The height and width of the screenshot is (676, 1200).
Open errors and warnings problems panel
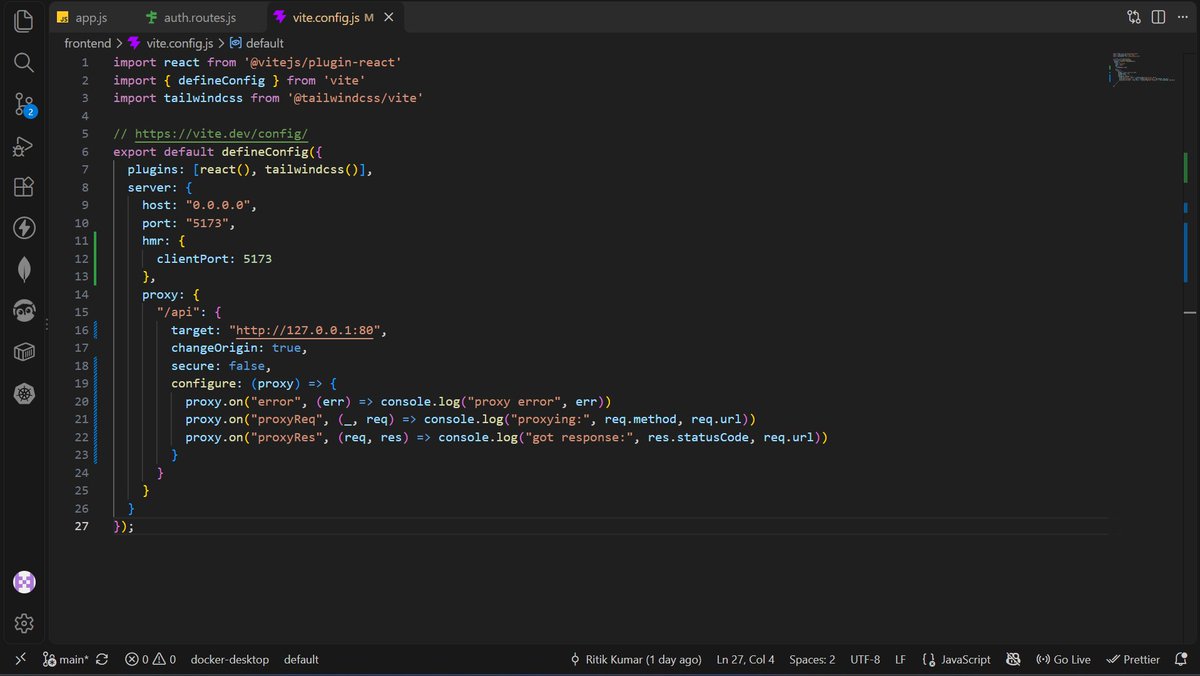tap(150, 659)
